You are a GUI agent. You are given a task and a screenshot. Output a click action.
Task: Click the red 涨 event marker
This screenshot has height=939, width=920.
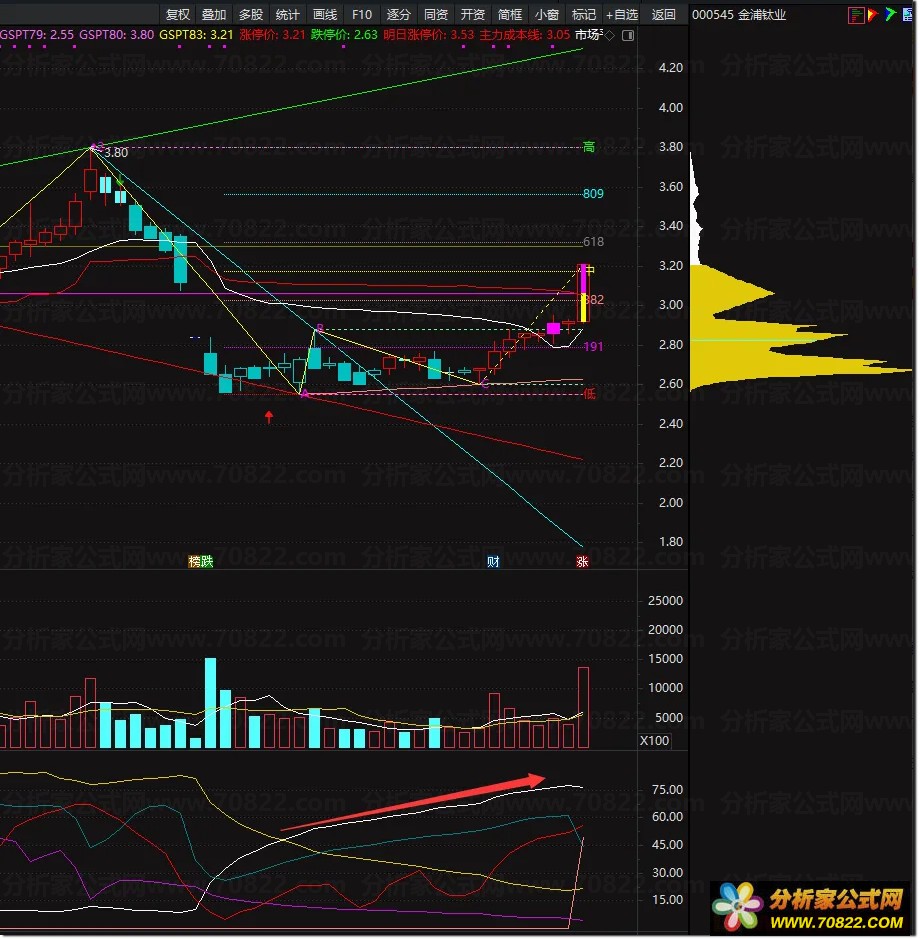[x=582, y=561]
